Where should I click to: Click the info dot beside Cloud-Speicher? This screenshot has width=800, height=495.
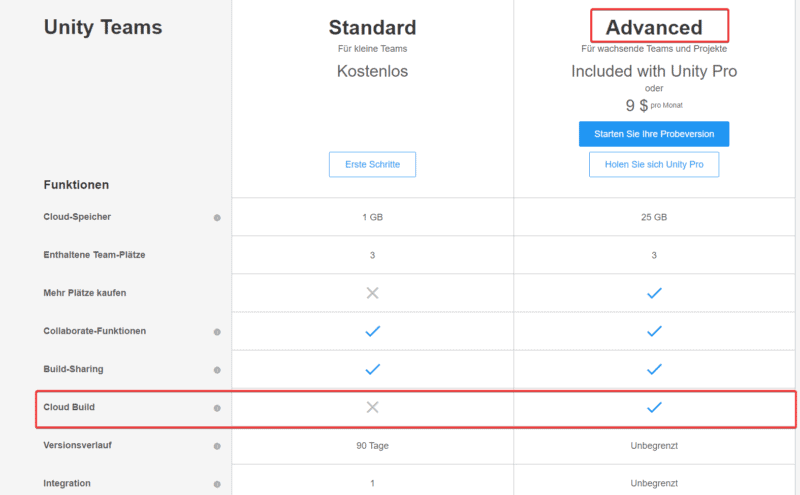coord(217,217)
